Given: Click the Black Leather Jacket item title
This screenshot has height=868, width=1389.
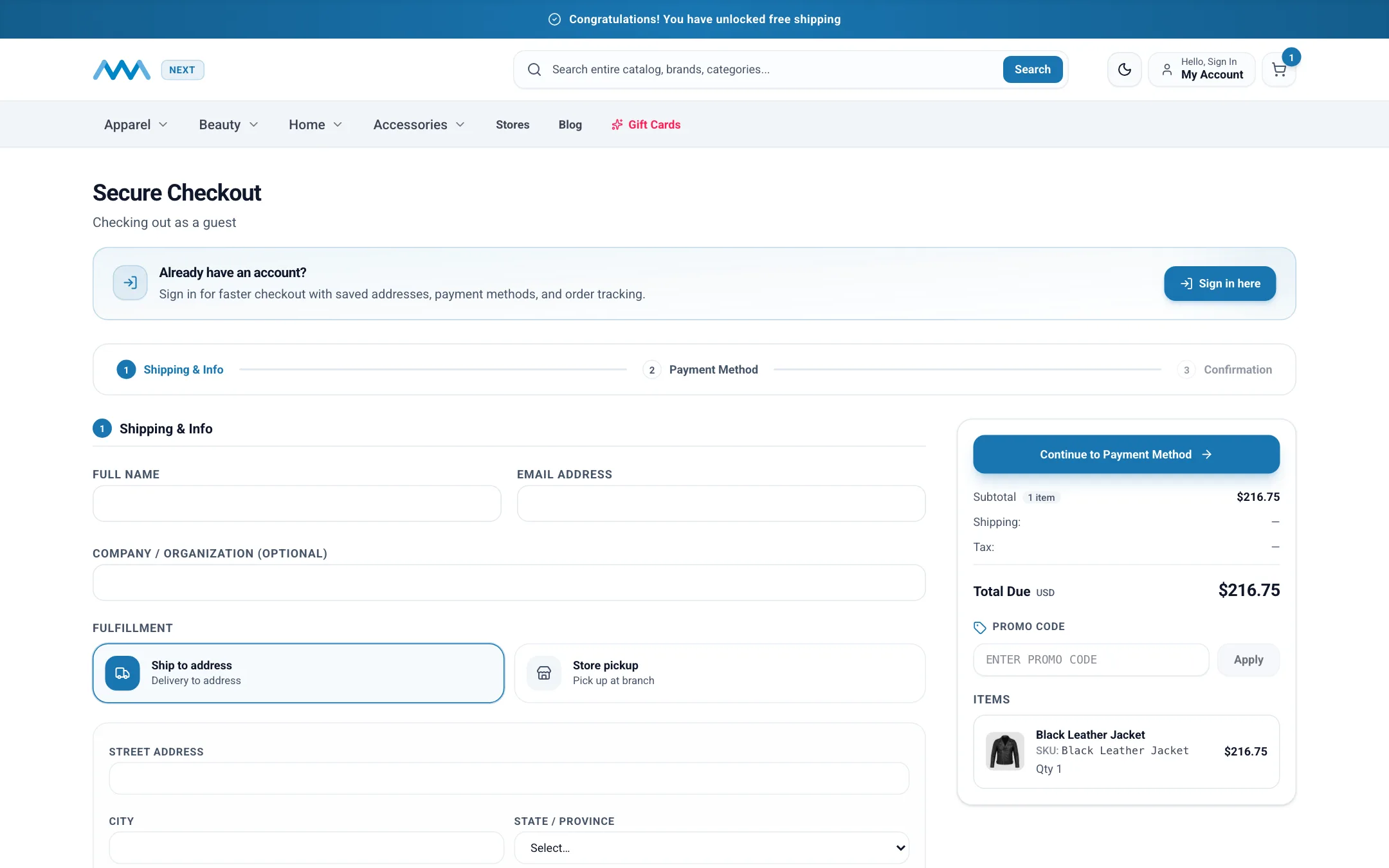Looking at the screenshot, I should point(1091,735).
